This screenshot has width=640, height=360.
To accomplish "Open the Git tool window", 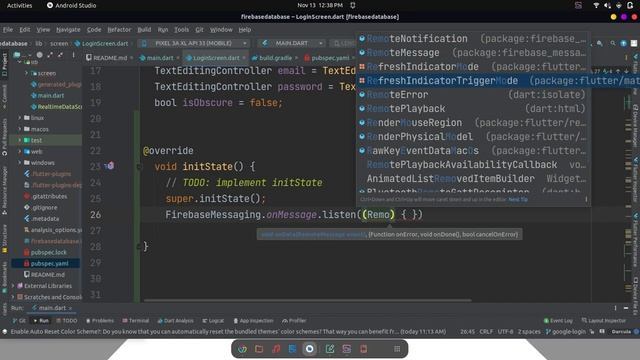I will (x=19, y=321).
